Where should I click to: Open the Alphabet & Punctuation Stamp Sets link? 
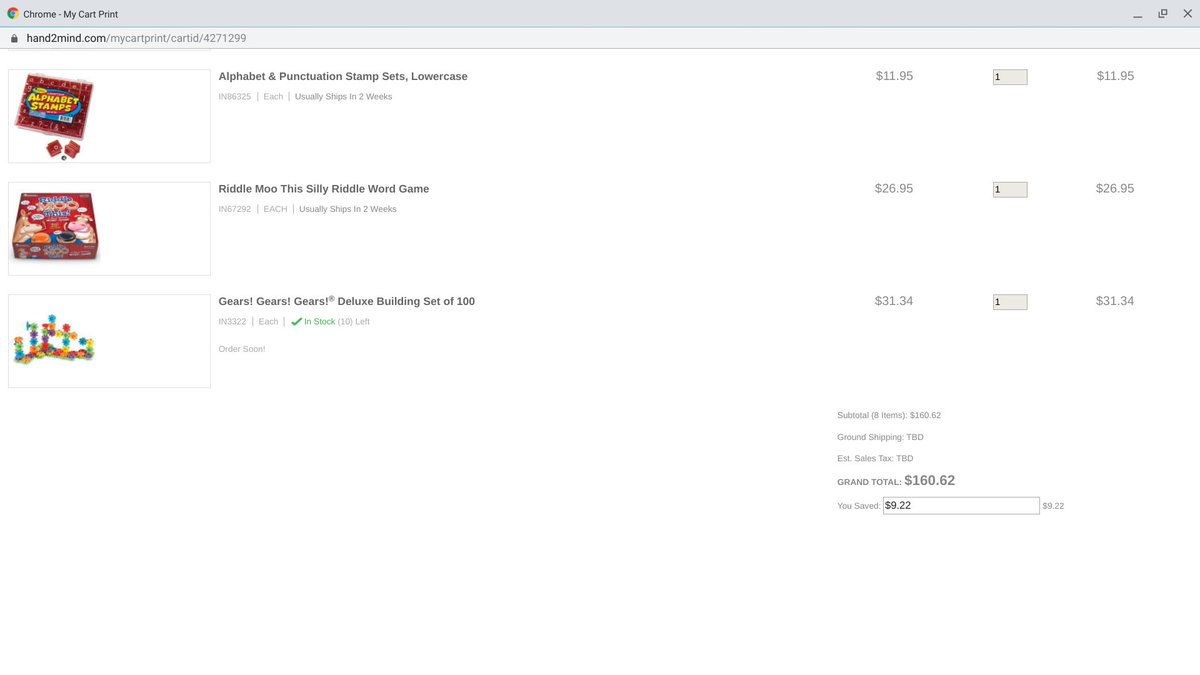click(x=343, y=76)
